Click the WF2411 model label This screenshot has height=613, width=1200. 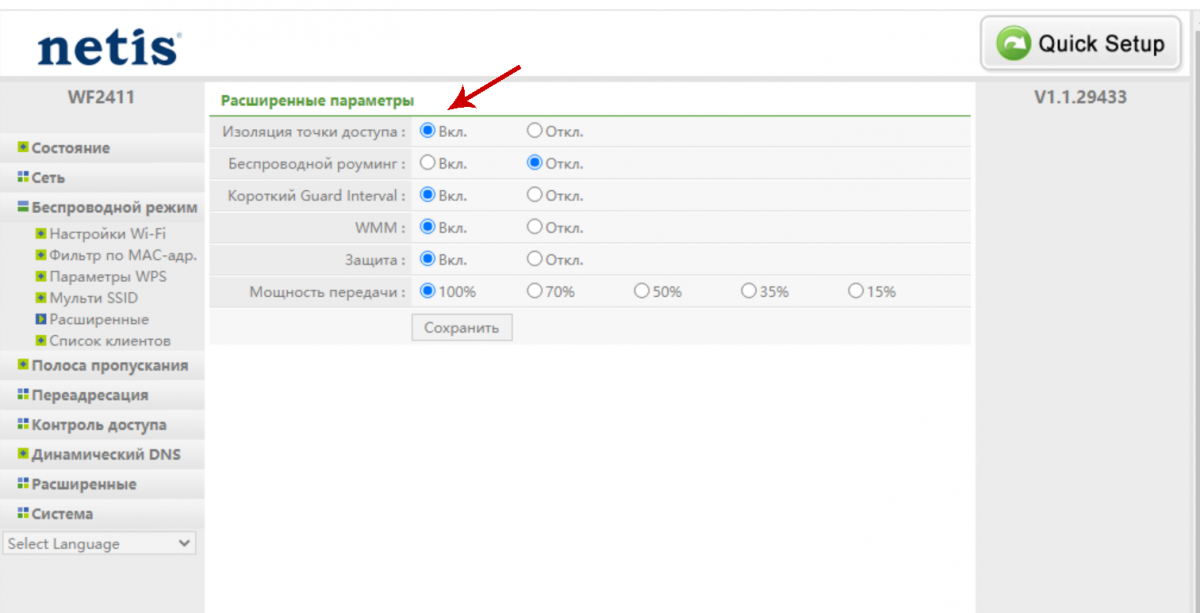[101, 98]
